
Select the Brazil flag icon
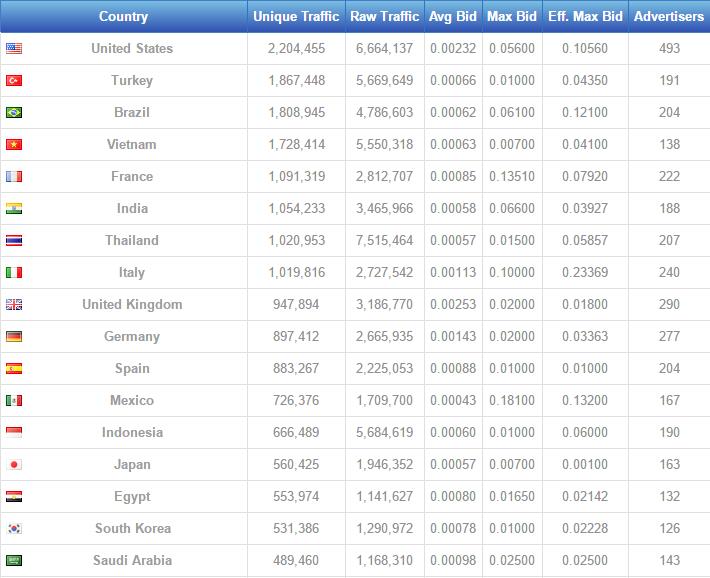[14, 112]
